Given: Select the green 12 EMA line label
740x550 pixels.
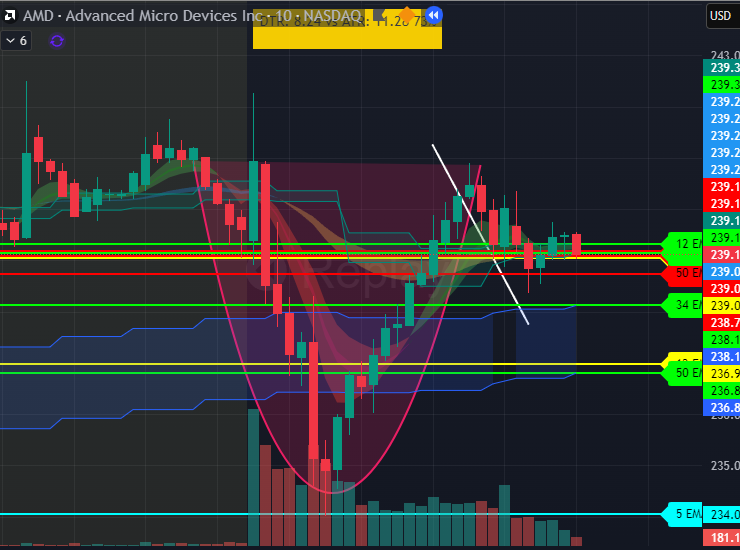Looking at the screenshot, I should [682, 244].
